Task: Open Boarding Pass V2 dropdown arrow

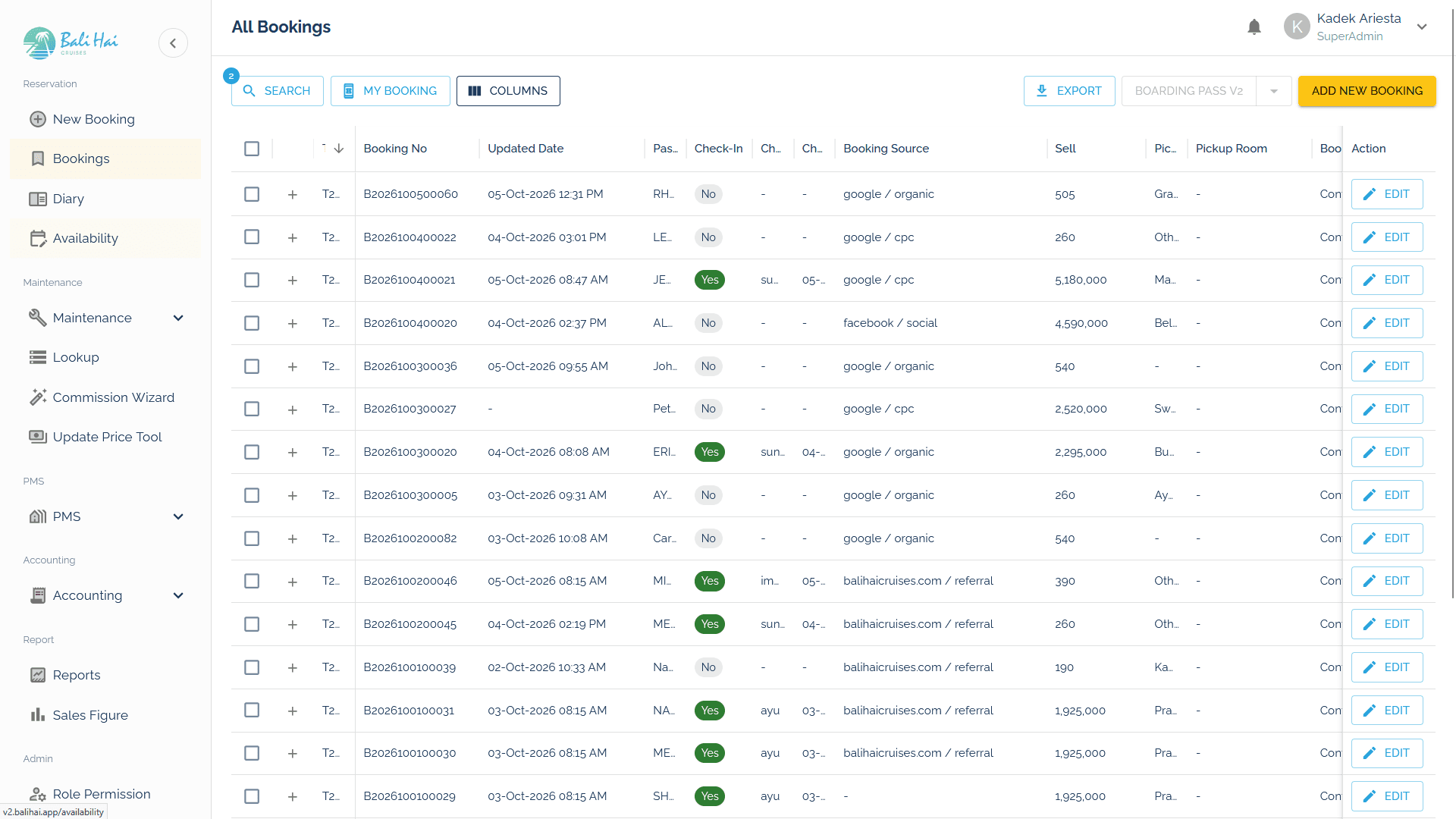Action: point(1274,91)
